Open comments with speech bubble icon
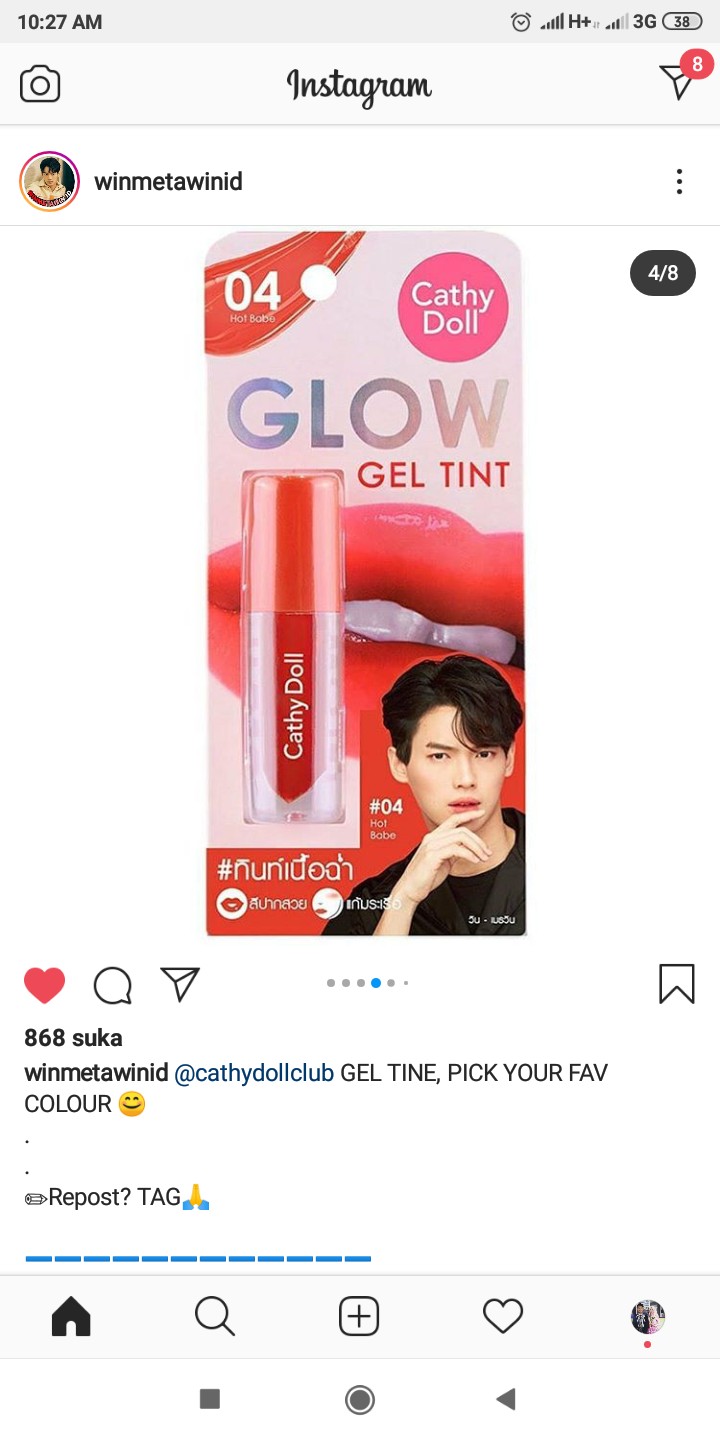 pyautogui.click(x=113, y=985)
